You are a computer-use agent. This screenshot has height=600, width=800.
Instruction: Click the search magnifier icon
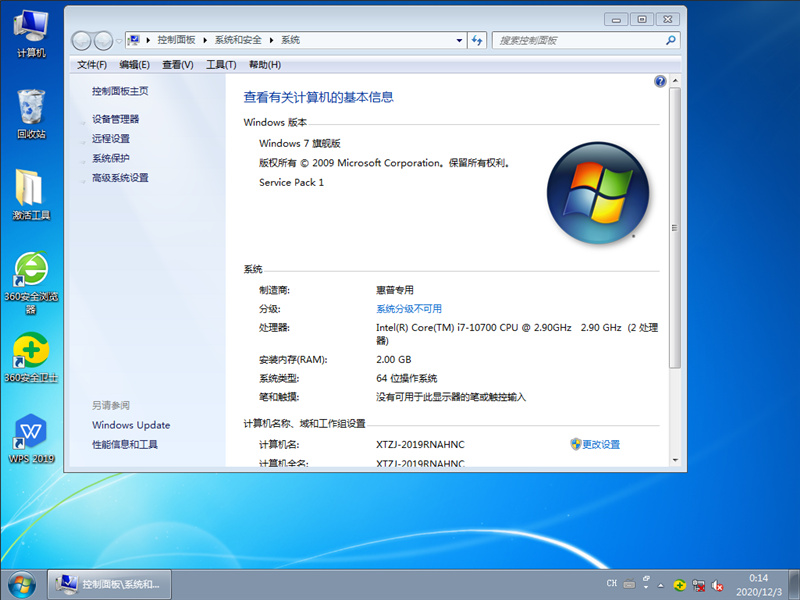671,40
